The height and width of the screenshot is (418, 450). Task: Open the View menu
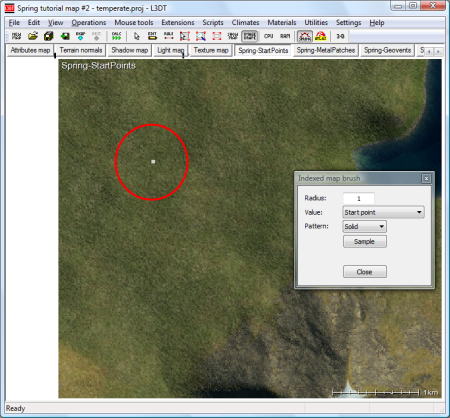[55, 23]
